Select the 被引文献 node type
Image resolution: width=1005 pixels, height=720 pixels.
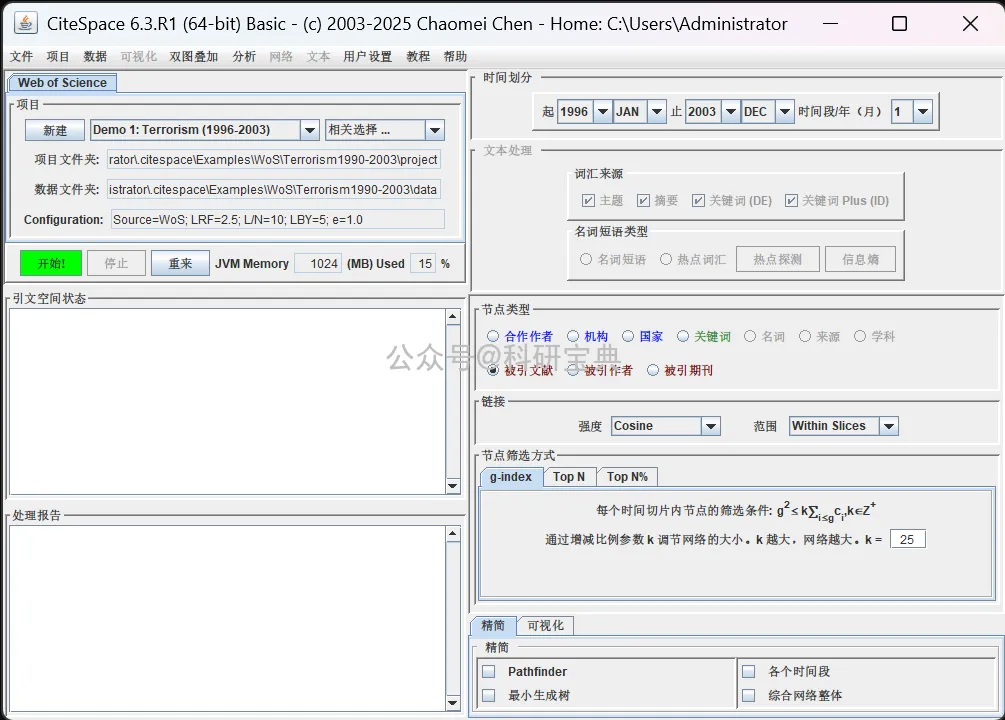[493, 370]
